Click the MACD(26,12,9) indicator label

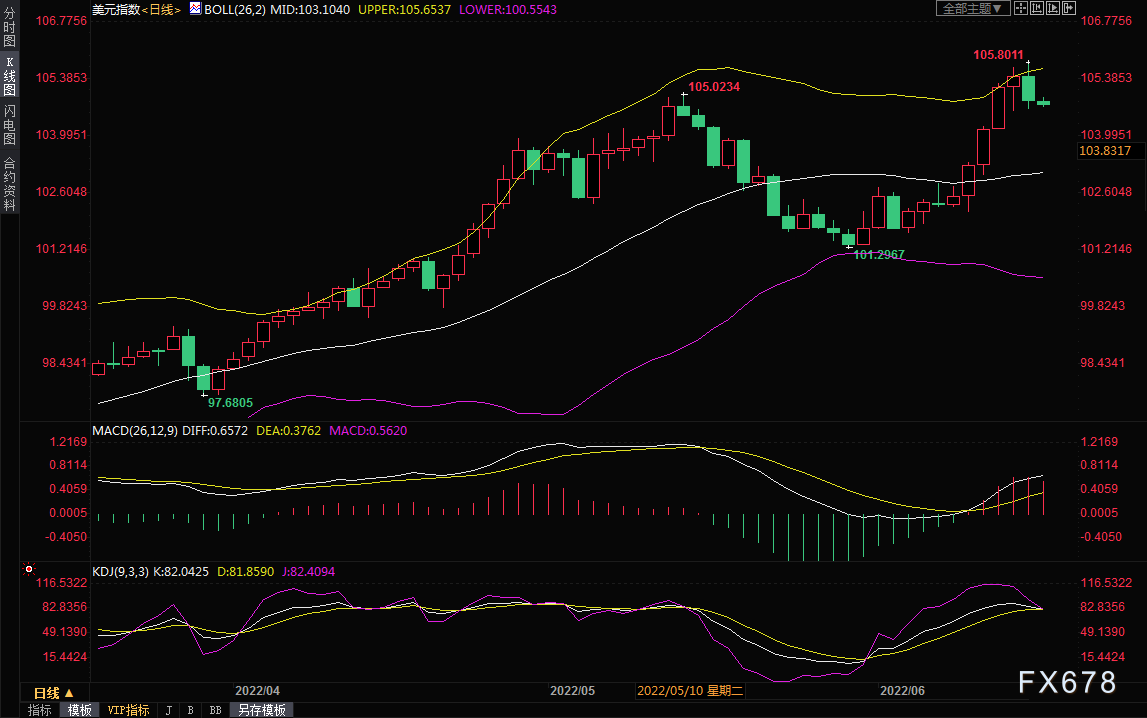pos(135,431)
